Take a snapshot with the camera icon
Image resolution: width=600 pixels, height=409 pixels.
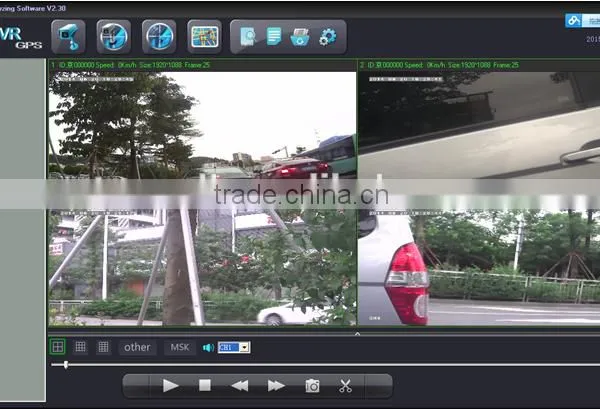click(x=312, y=386)
